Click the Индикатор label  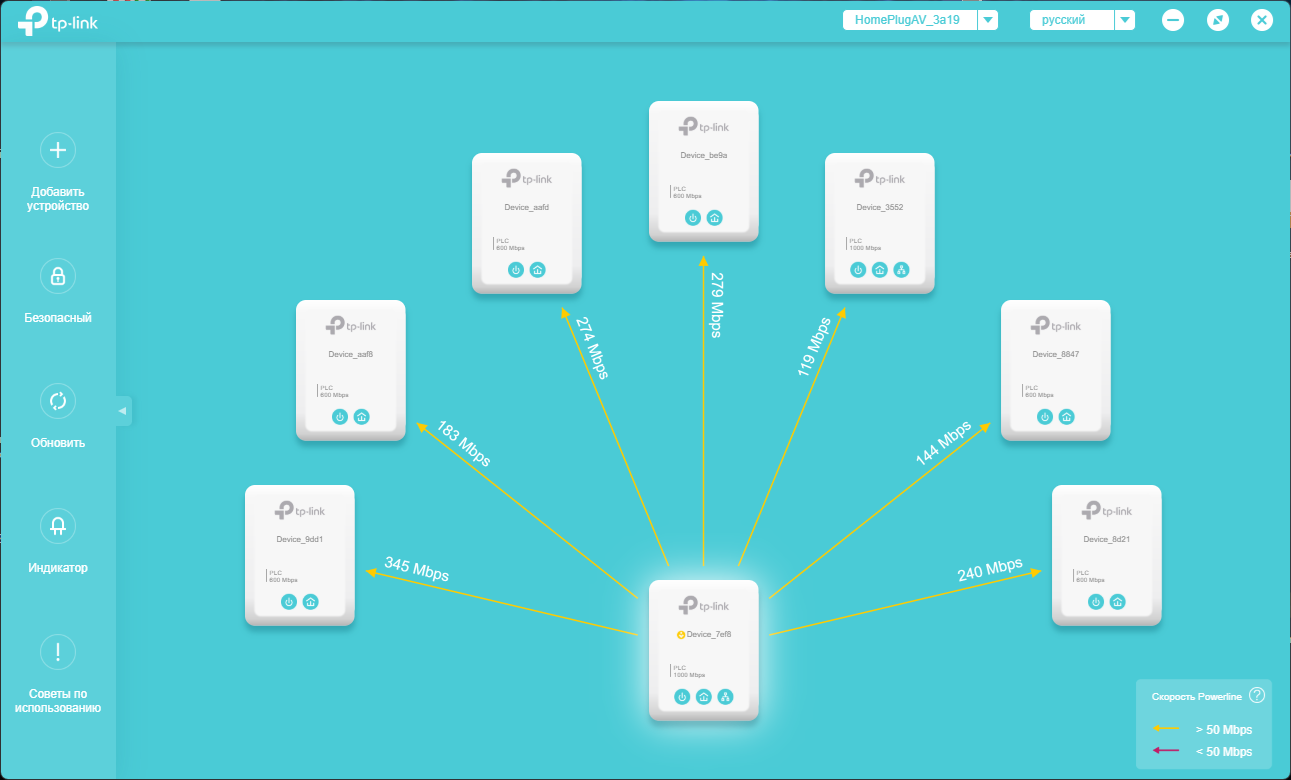click(x=58, y=568)
